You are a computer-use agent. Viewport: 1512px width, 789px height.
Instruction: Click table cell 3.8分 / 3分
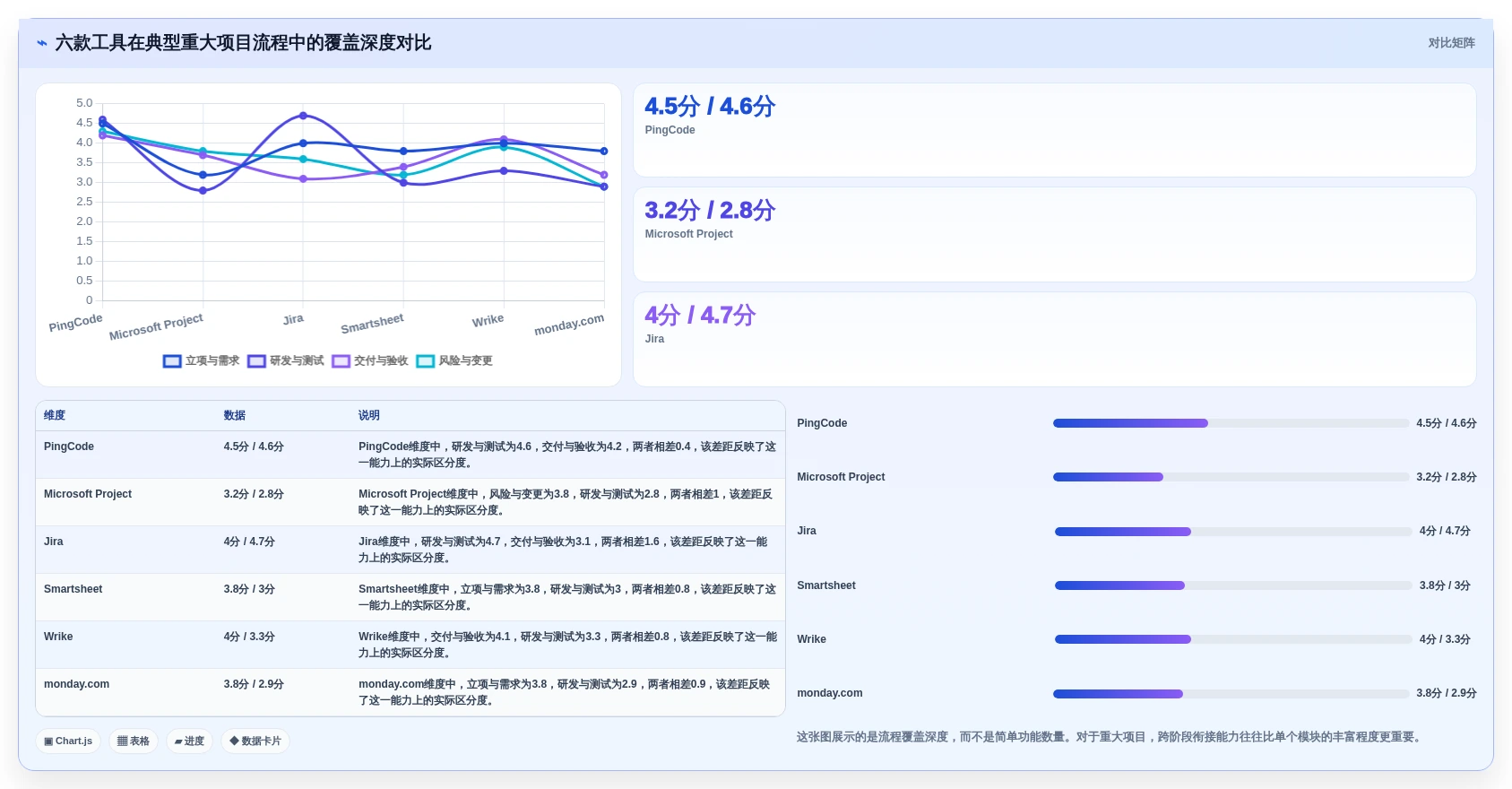249,589
